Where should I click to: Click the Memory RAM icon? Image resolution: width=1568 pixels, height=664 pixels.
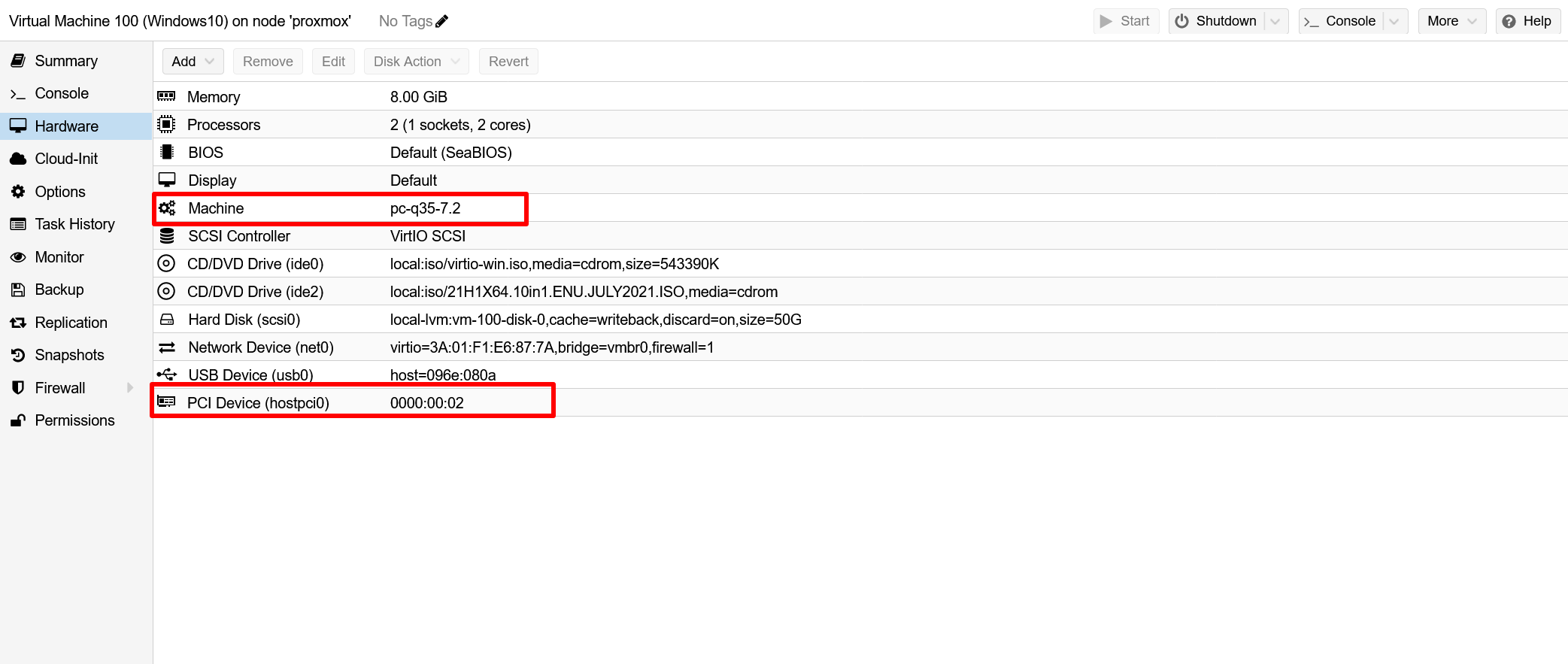pos(166,96)
